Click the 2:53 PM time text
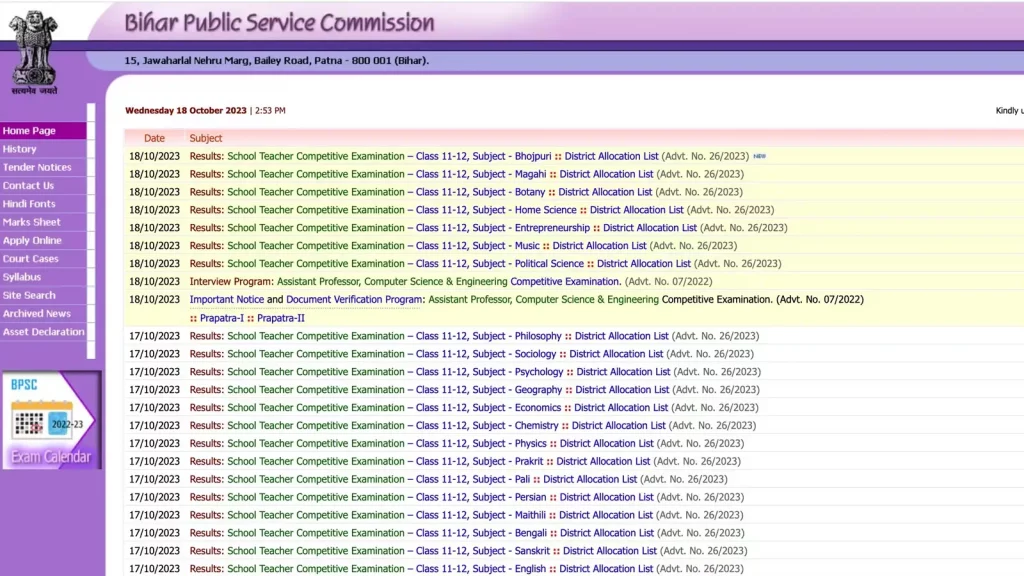Screen dimensions: 1024x576 point(270,110)
